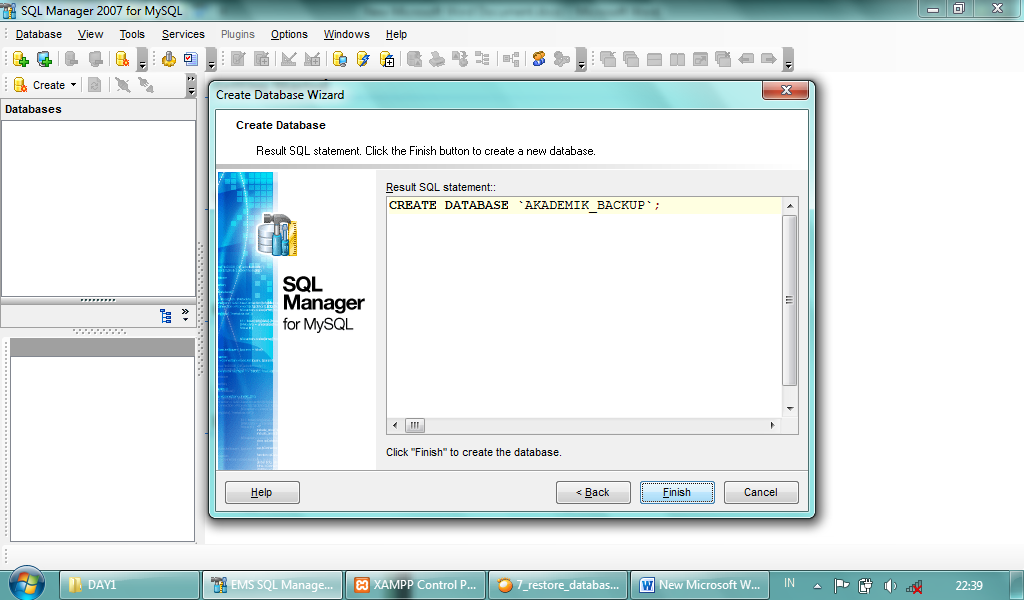Click the database with plus box icon
The image size is (1024, 600).
click(387, 59)
